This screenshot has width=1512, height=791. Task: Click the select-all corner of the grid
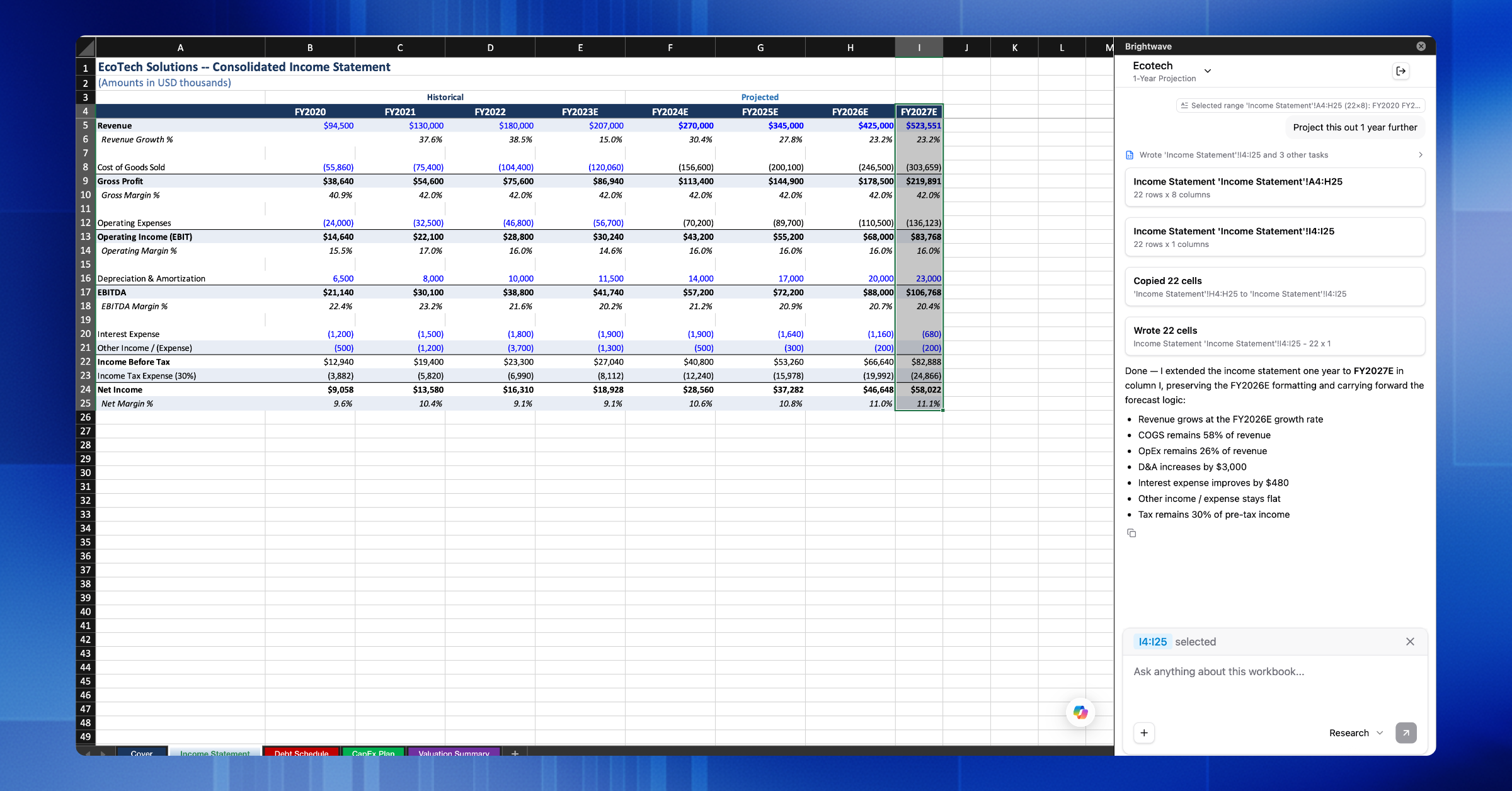pos(86,47)
